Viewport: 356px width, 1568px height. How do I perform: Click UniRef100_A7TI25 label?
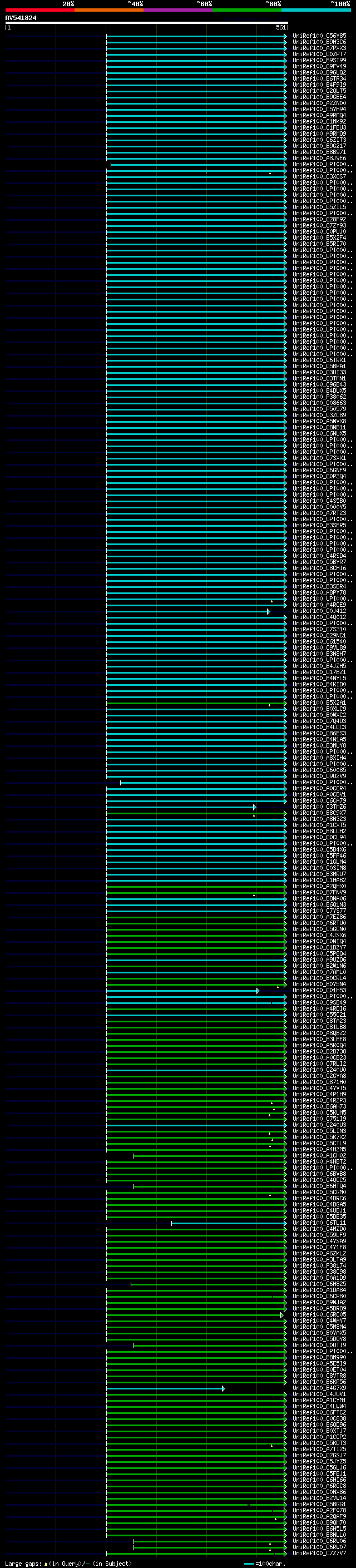pos(319,1449)
